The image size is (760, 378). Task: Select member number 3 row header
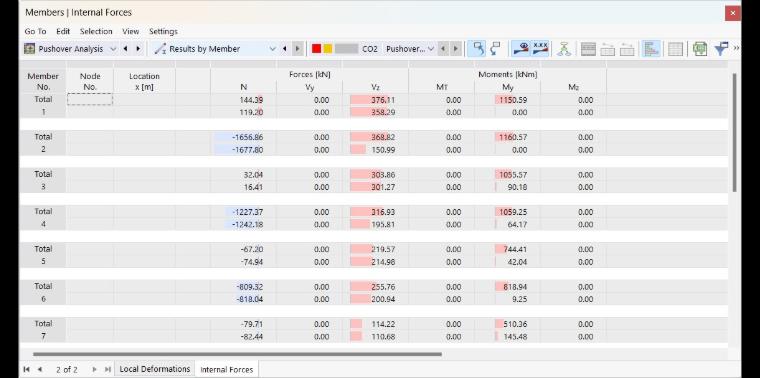click(43, 187)
